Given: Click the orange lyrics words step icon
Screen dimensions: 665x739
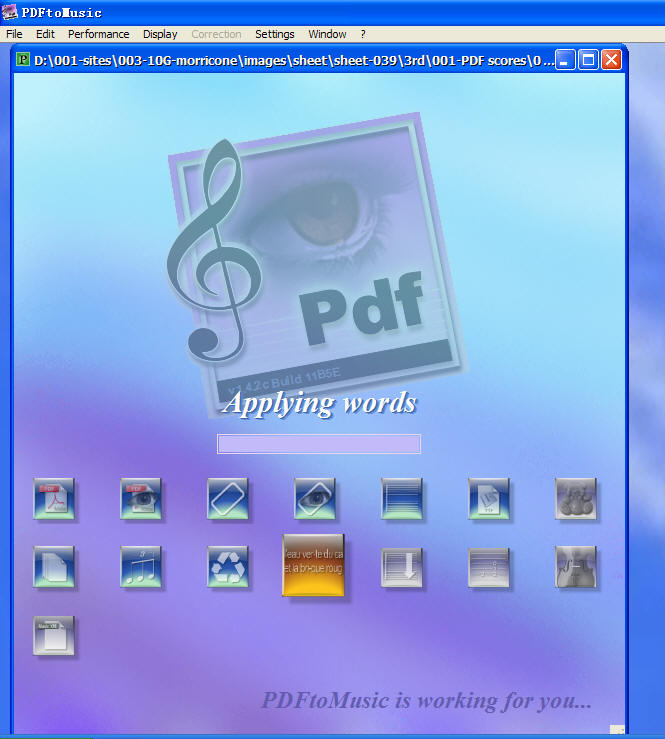Looking at the screenshot, I should tap(313, 565).
